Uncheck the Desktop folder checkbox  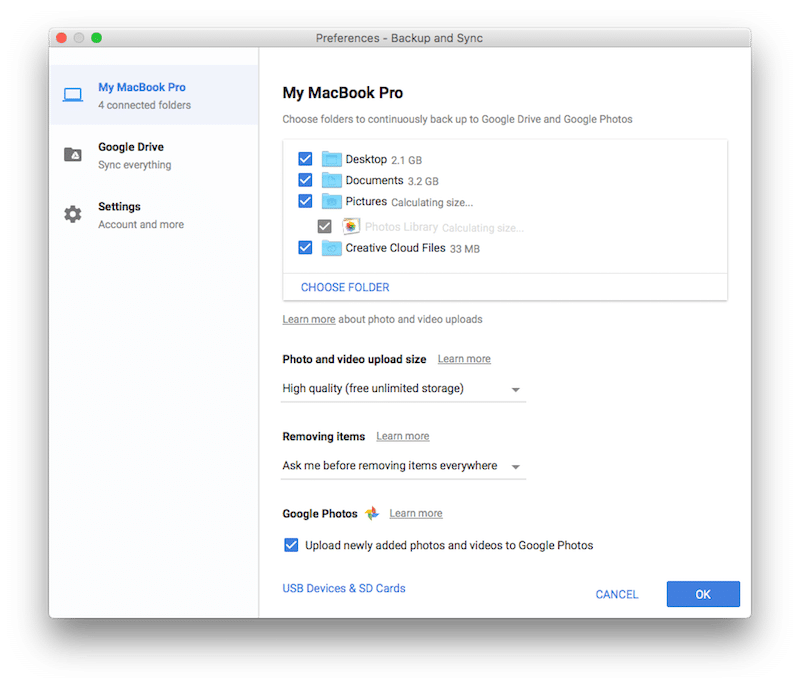306,159
